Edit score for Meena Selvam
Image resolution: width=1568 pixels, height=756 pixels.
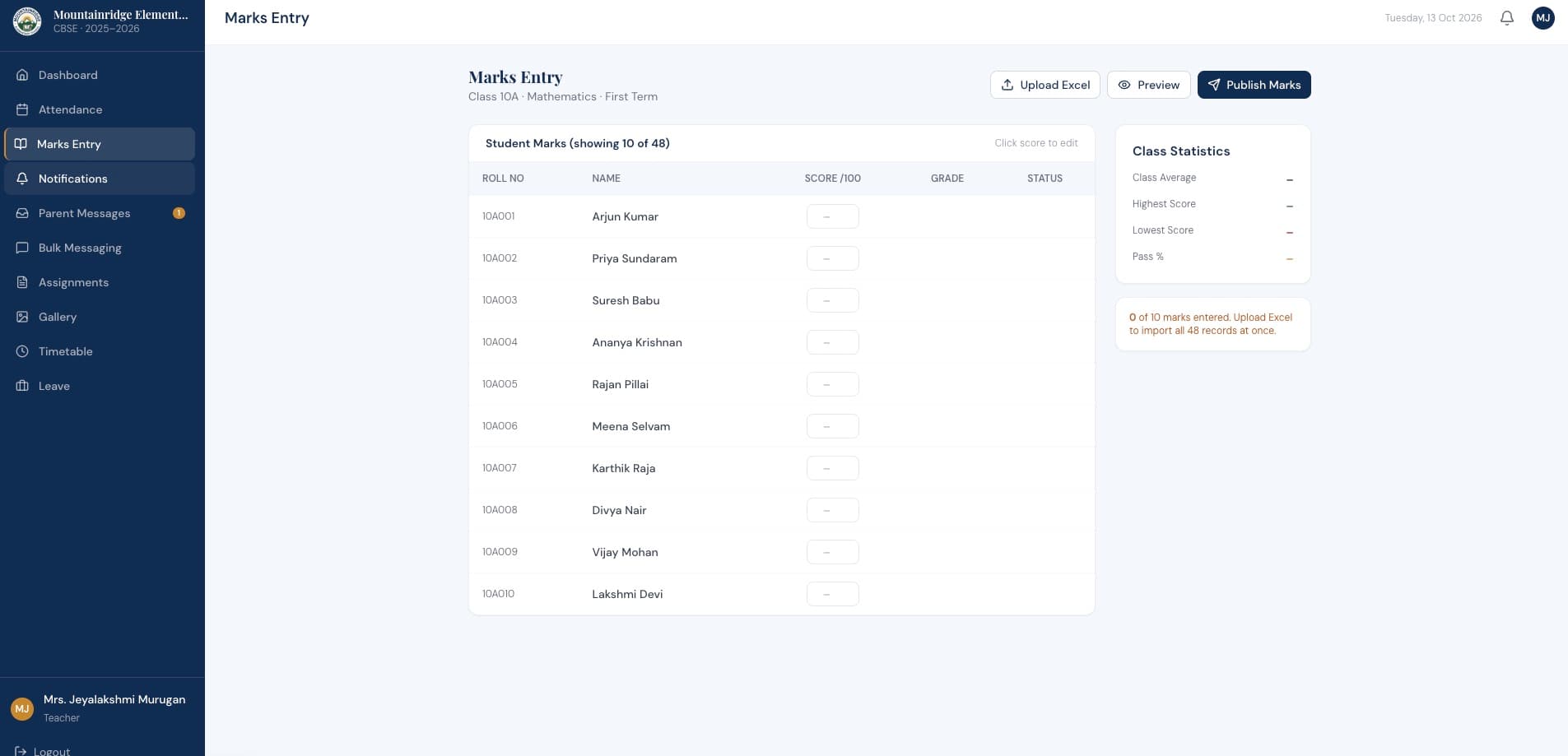pos(833,426)
